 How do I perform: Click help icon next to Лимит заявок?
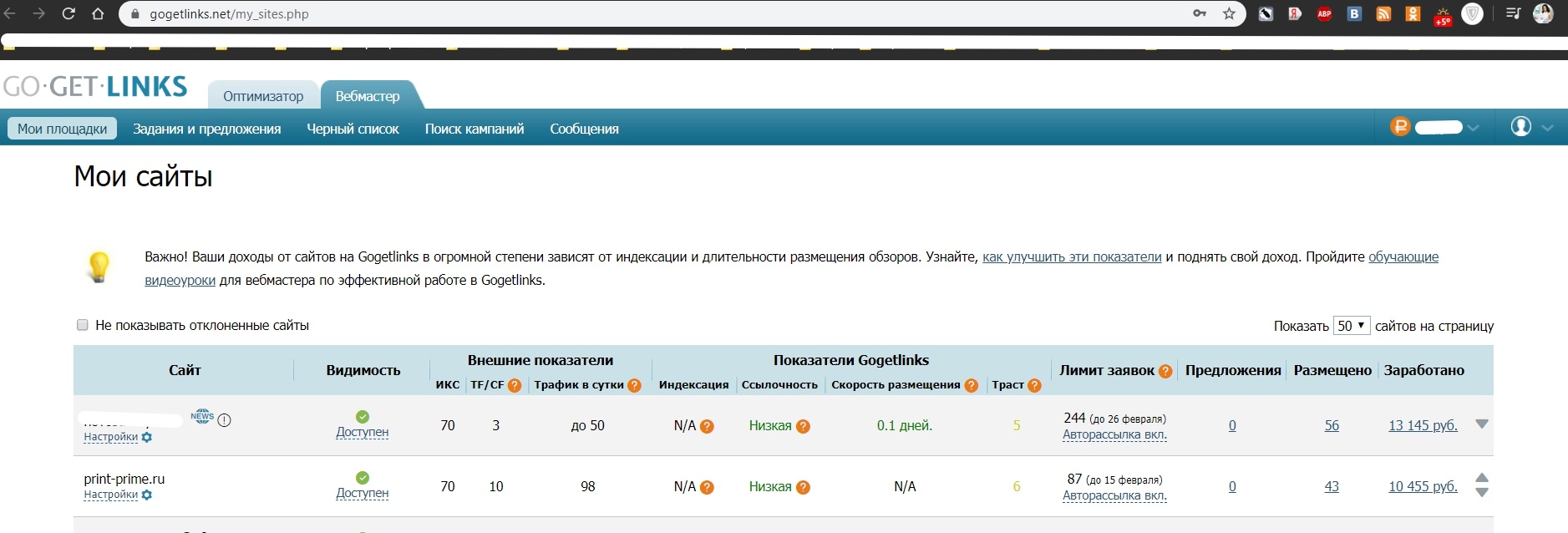1165,371
